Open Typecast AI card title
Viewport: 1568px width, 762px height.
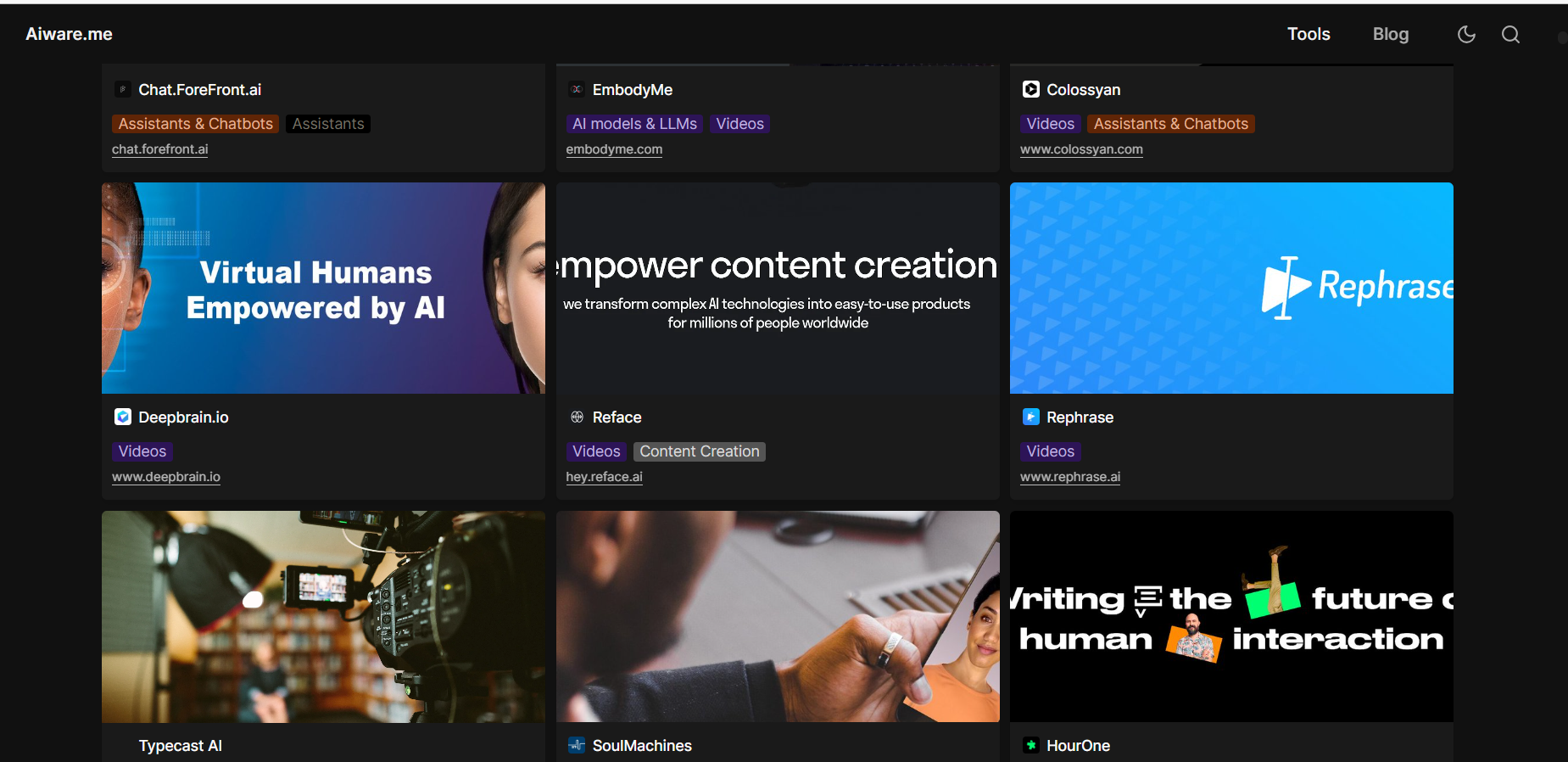click(x=181, y=746)
